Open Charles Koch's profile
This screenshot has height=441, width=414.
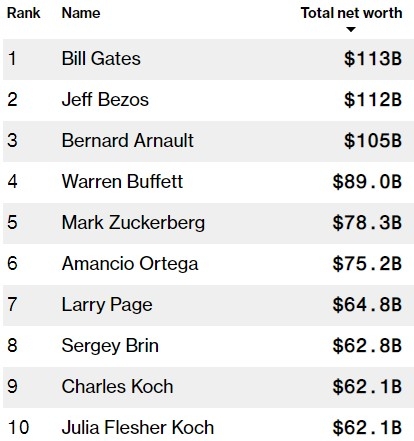117,387
